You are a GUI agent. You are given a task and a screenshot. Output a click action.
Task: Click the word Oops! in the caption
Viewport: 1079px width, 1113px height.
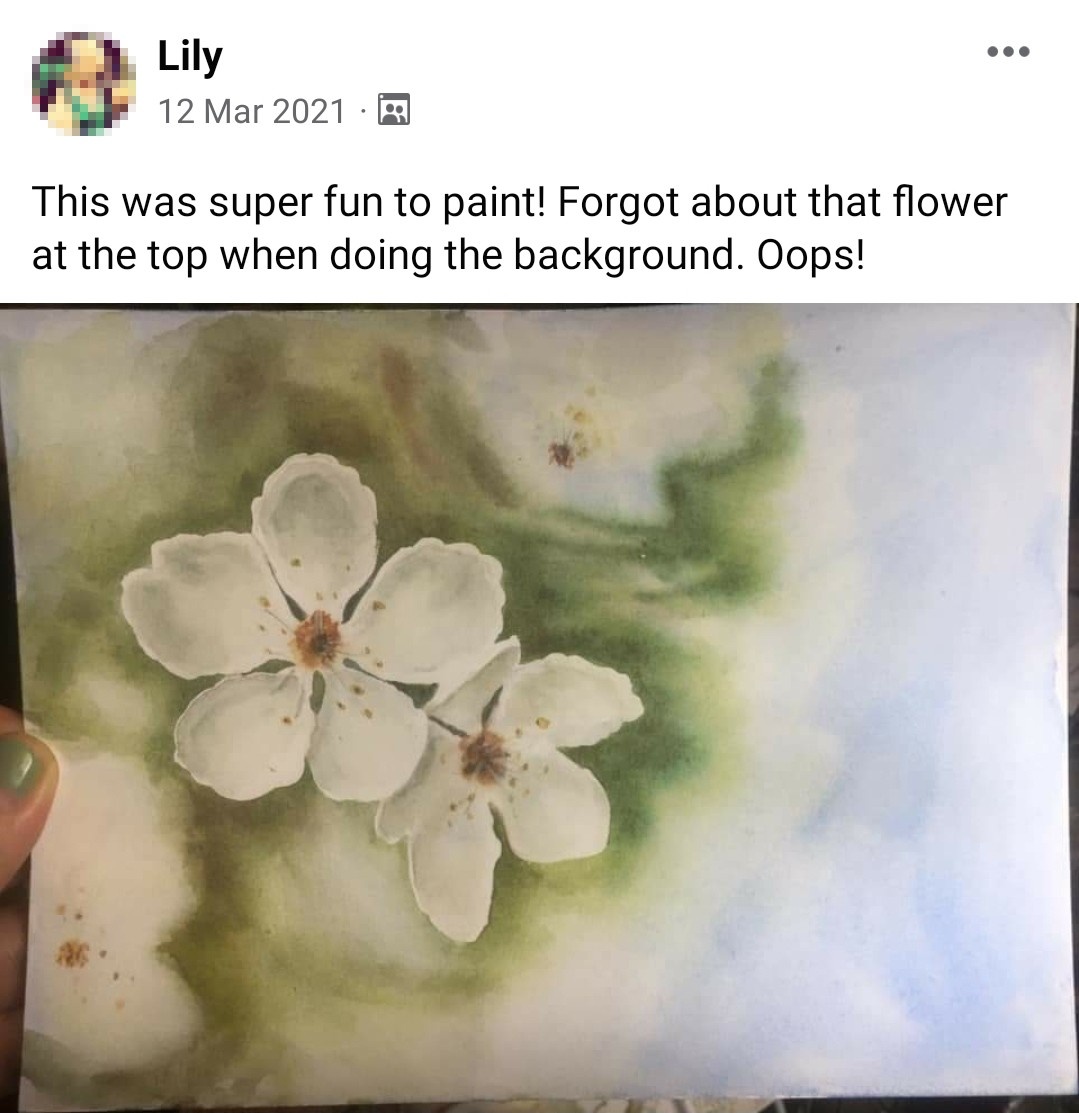pos(811,255)
